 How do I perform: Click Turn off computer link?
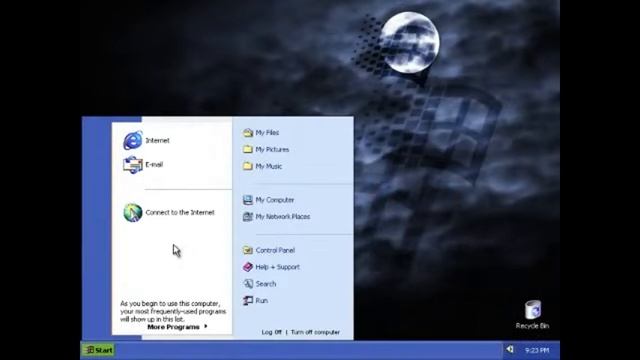pyautogui.click(x=315, y=332)
